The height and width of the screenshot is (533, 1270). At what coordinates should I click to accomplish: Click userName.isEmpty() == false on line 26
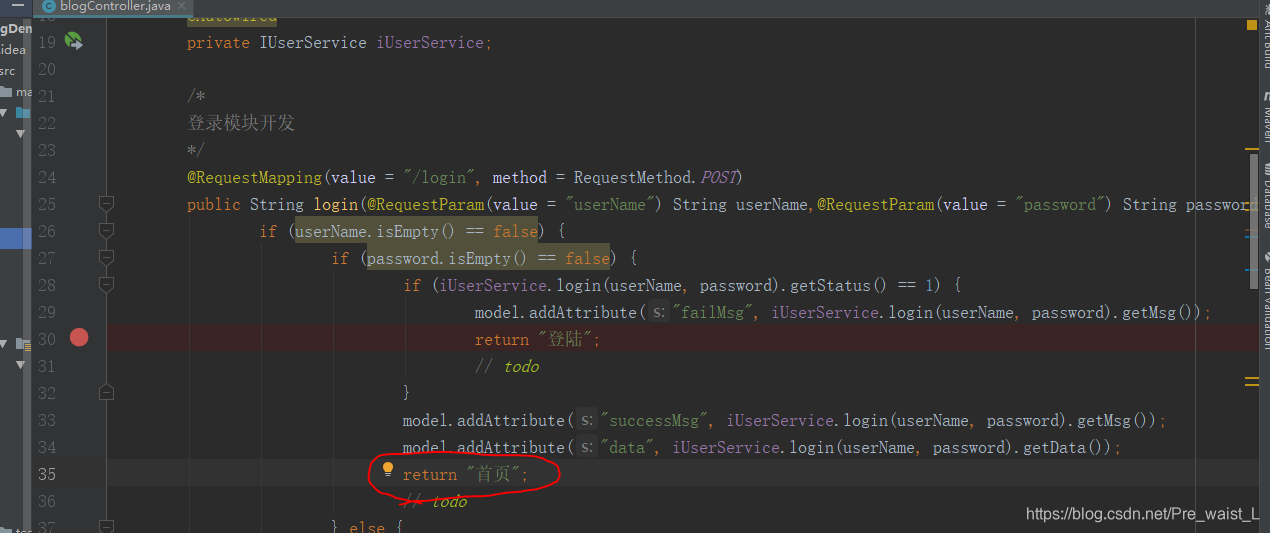tap(417, 231)
